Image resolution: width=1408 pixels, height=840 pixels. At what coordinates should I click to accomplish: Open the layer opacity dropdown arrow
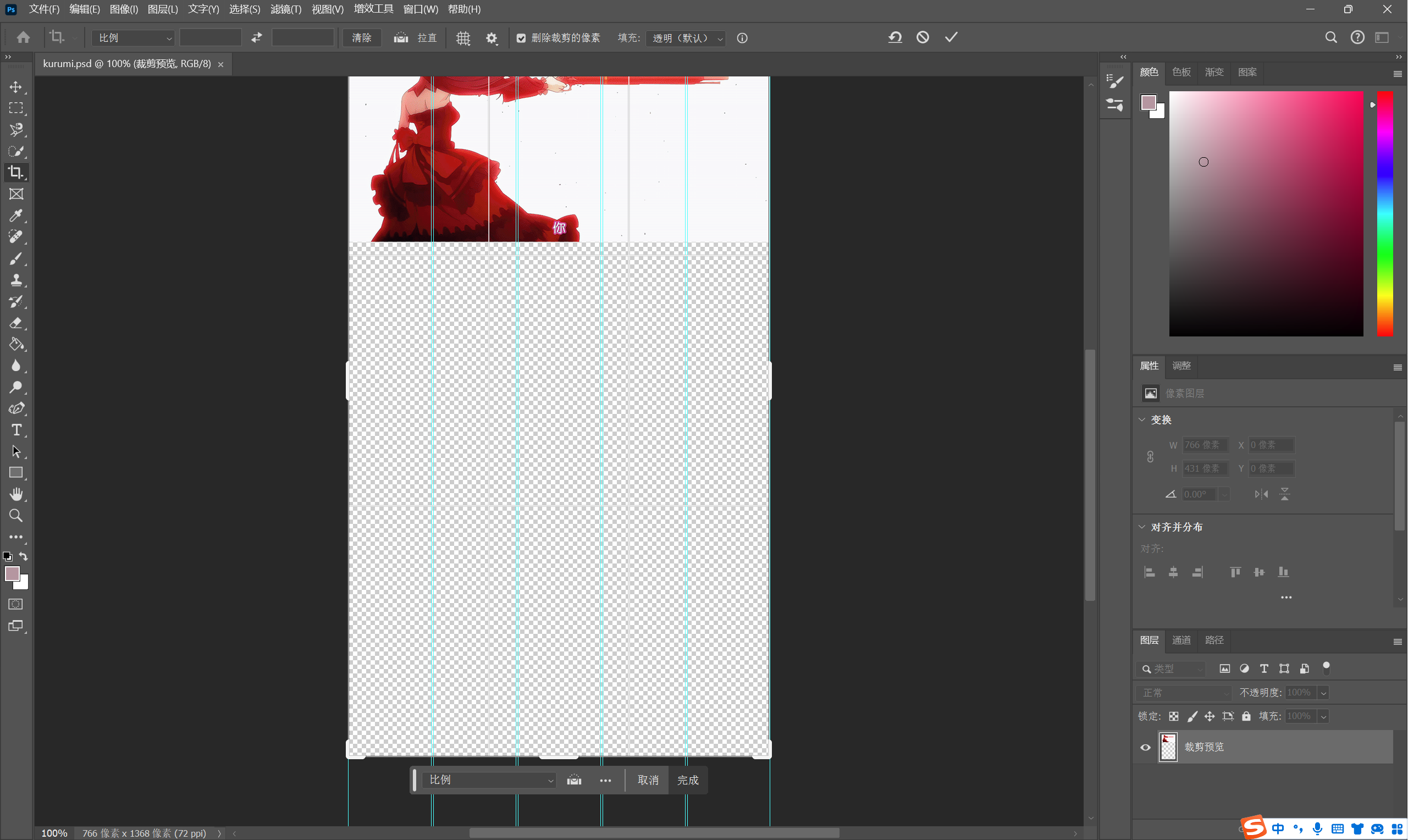[1324, 693]
